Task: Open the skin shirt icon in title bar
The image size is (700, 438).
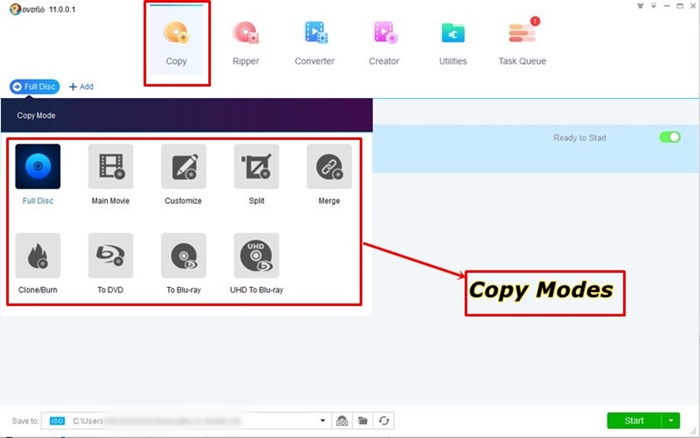Action: (x=640, y=6)
